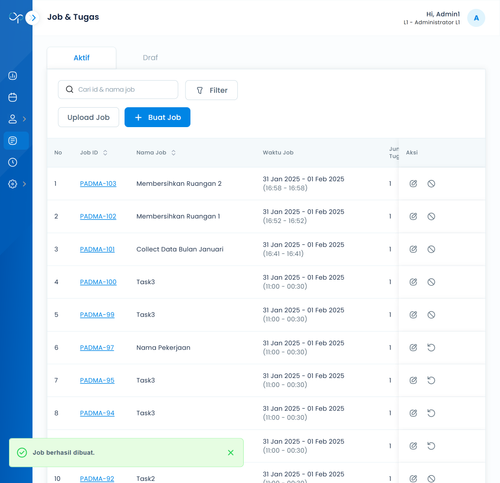Click the 'Aksi' column header
500x483 pixels.
tap(412, 152)
